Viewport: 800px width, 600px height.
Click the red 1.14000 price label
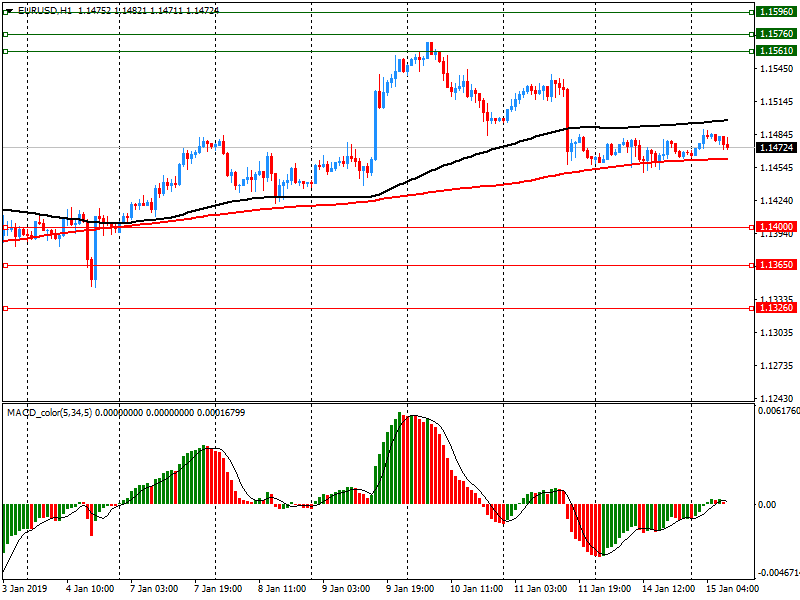776,227
